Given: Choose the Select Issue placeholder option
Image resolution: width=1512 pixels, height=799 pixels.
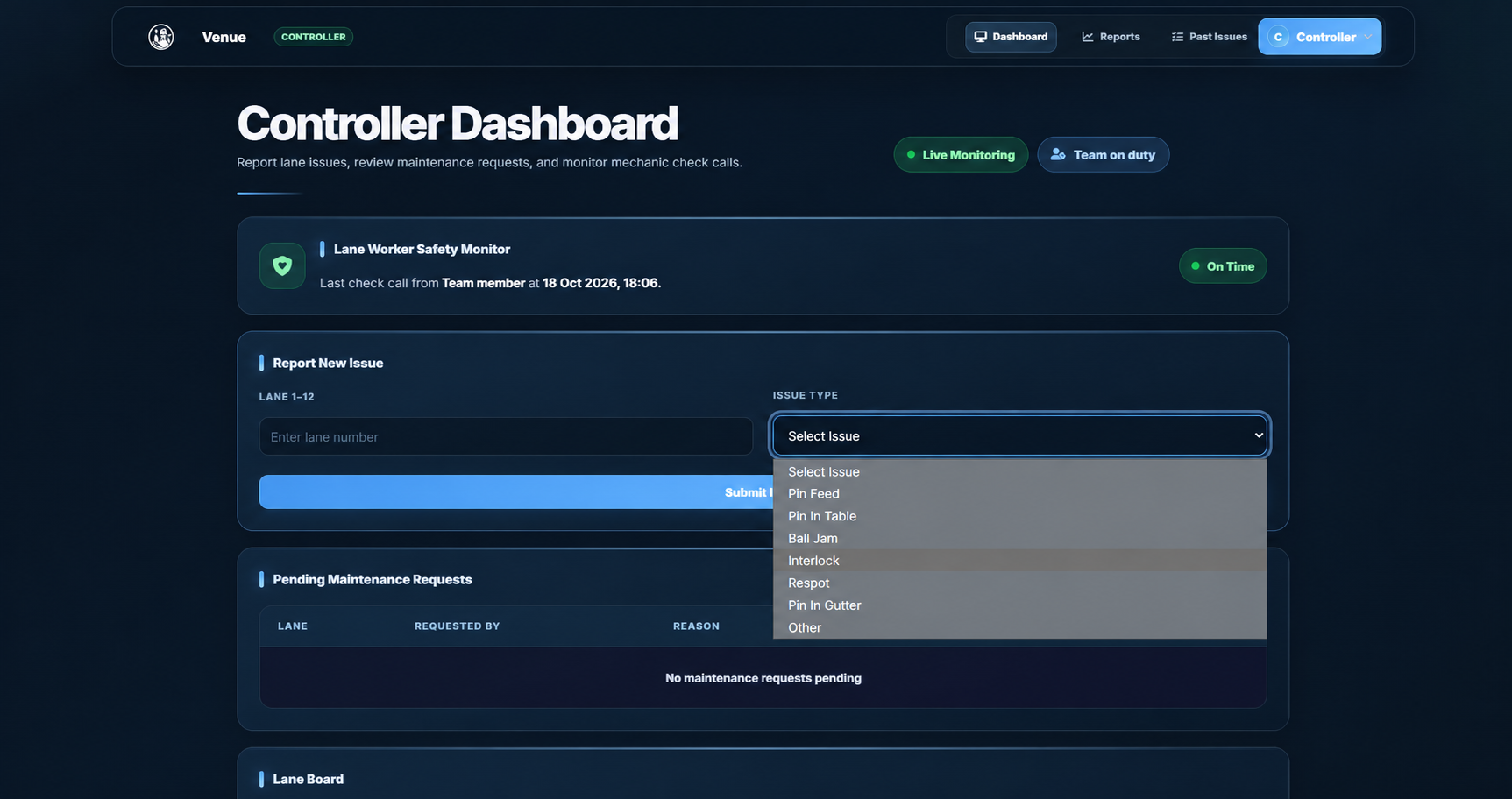Looking at the screenshot, I should (1020, 471).
